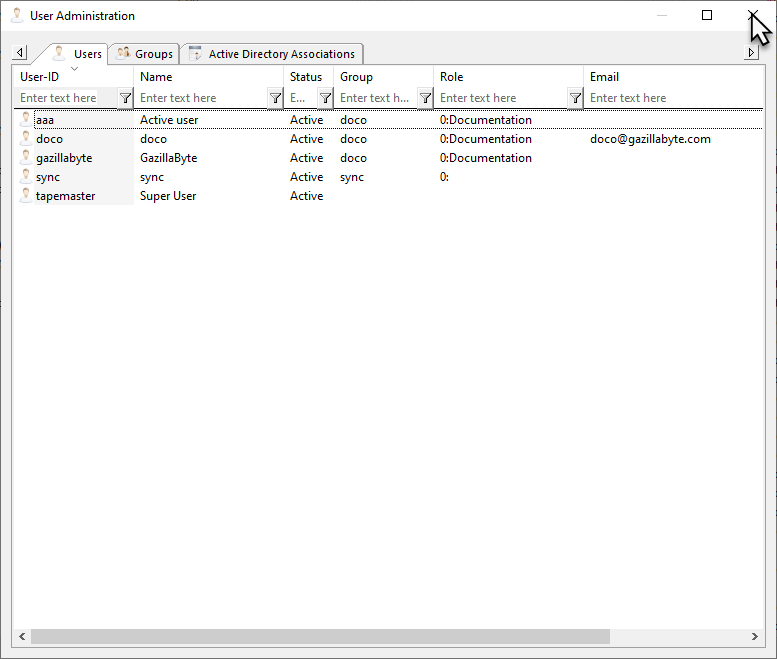Click the user icon beside aaa
This screenshot has width=777, height=659.
[26, 119]
